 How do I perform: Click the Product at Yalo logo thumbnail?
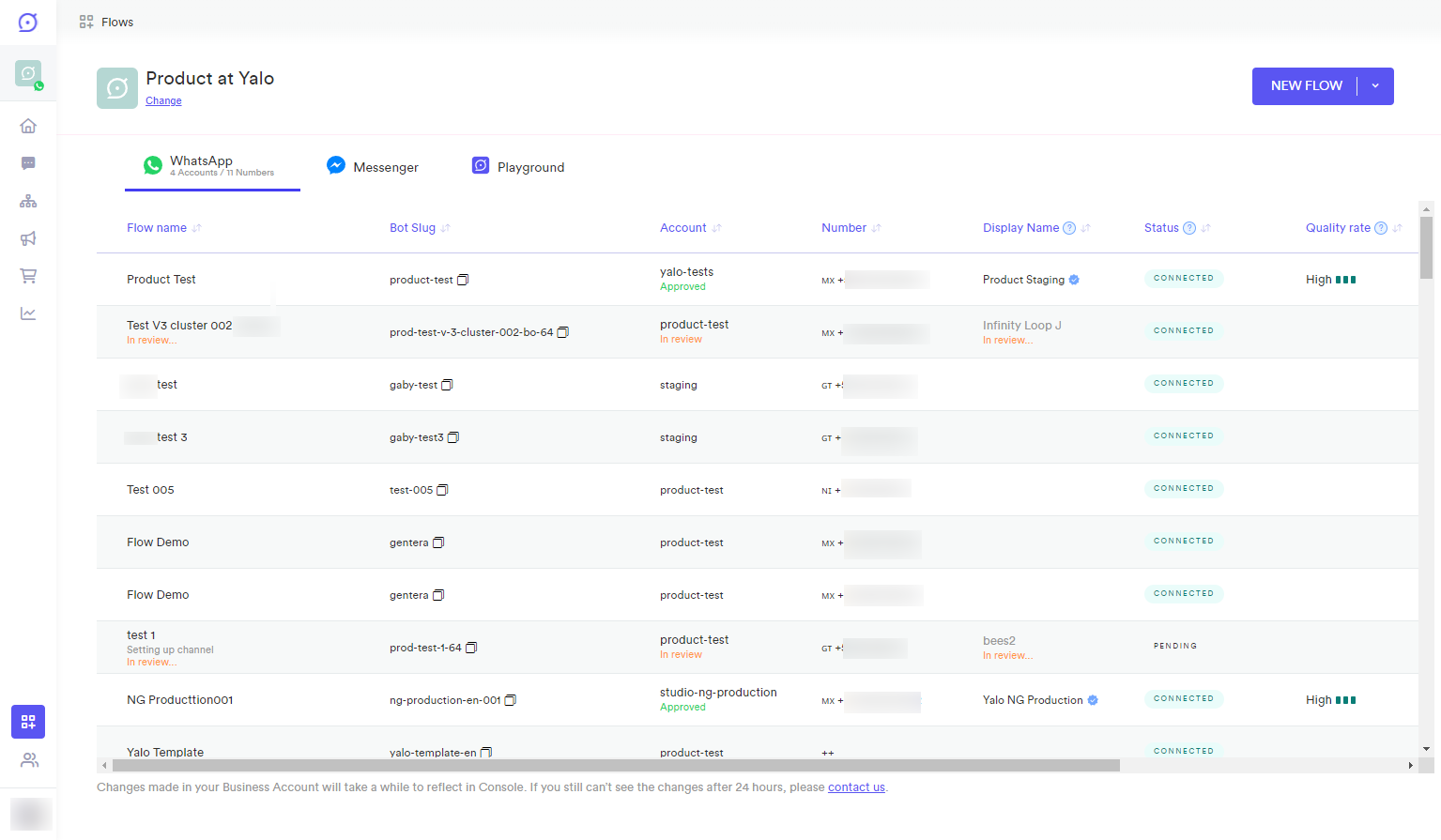point(117,88)
